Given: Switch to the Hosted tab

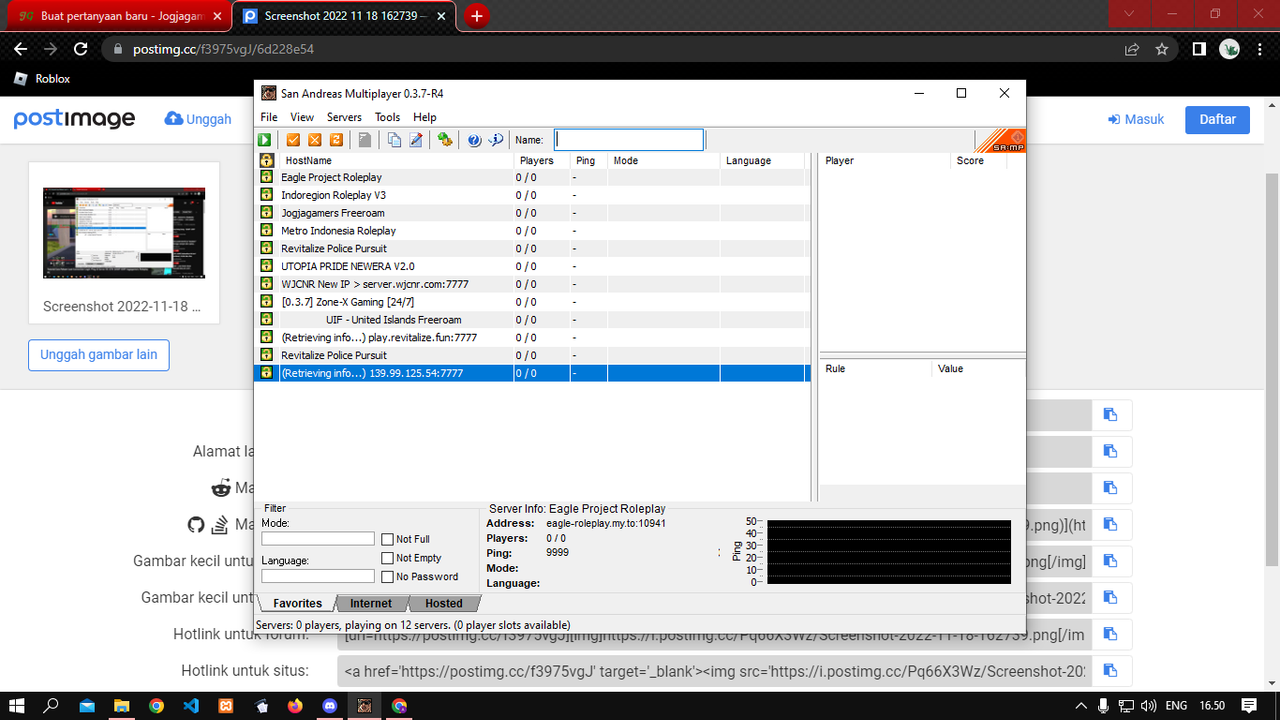Looking at the screenshot, I should point(444,603).
